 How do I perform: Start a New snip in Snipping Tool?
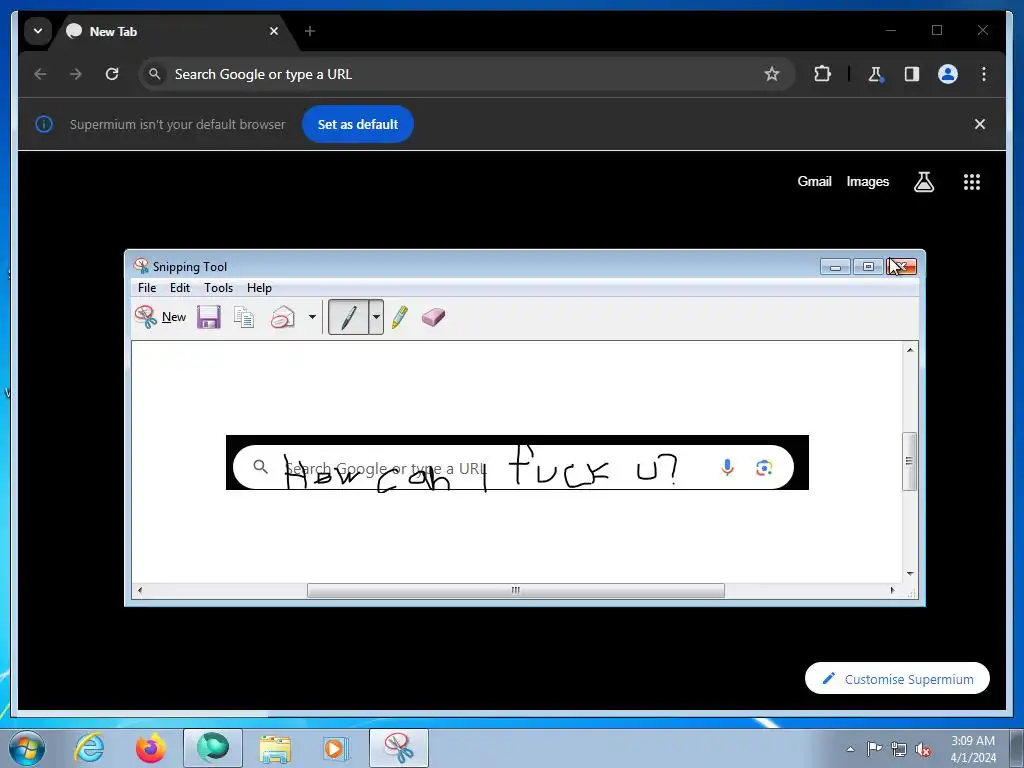point(160,317)
